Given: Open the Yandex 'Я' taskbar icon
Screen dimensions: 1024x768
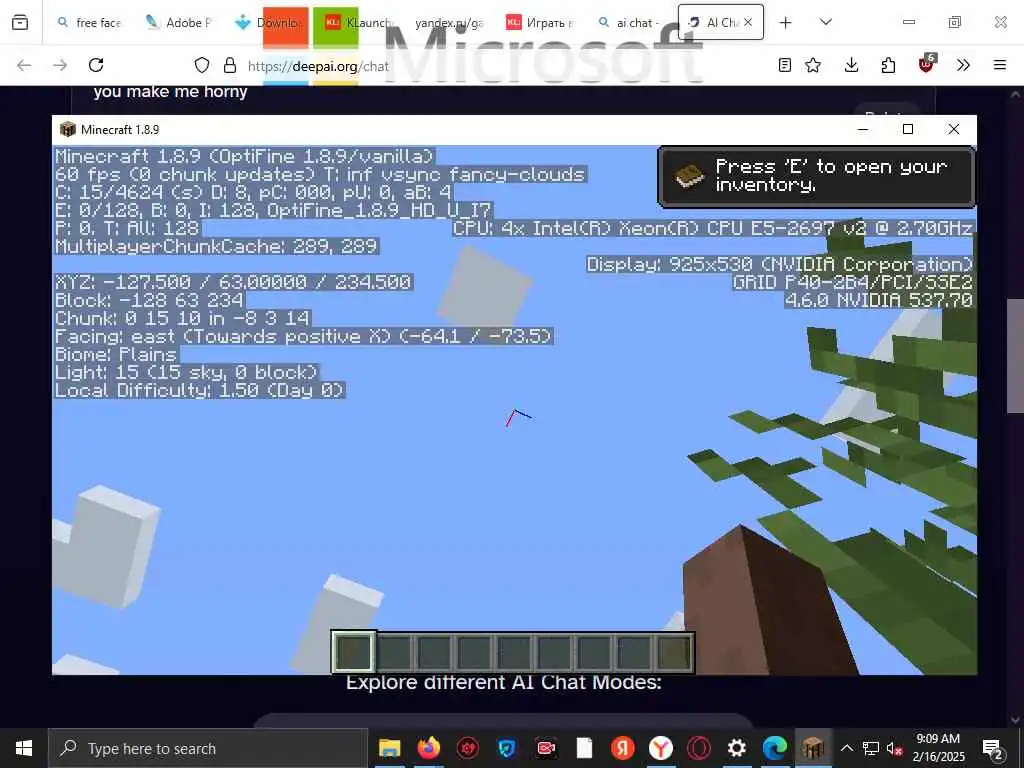Looking at the screenshot, I should coord(623,748).
